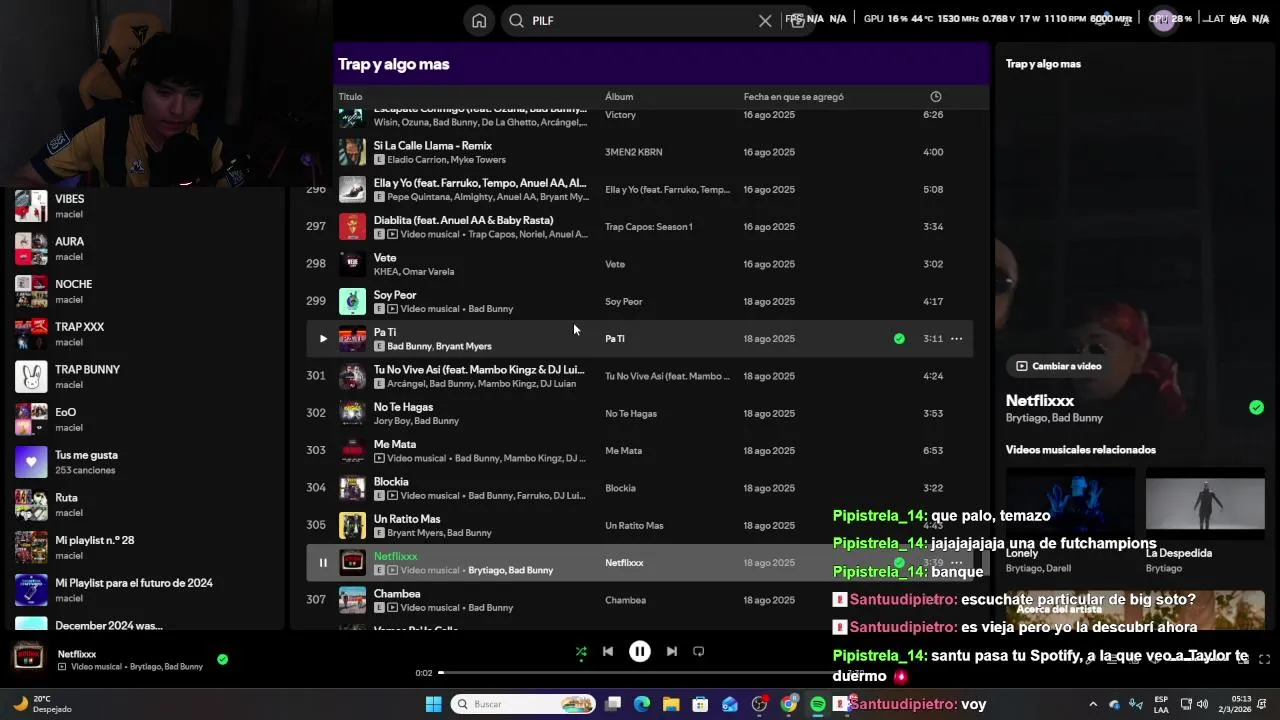Toggle repeat in the player bar
Viewport: 1280px width, 720px height.
click(x=699, y=651)
